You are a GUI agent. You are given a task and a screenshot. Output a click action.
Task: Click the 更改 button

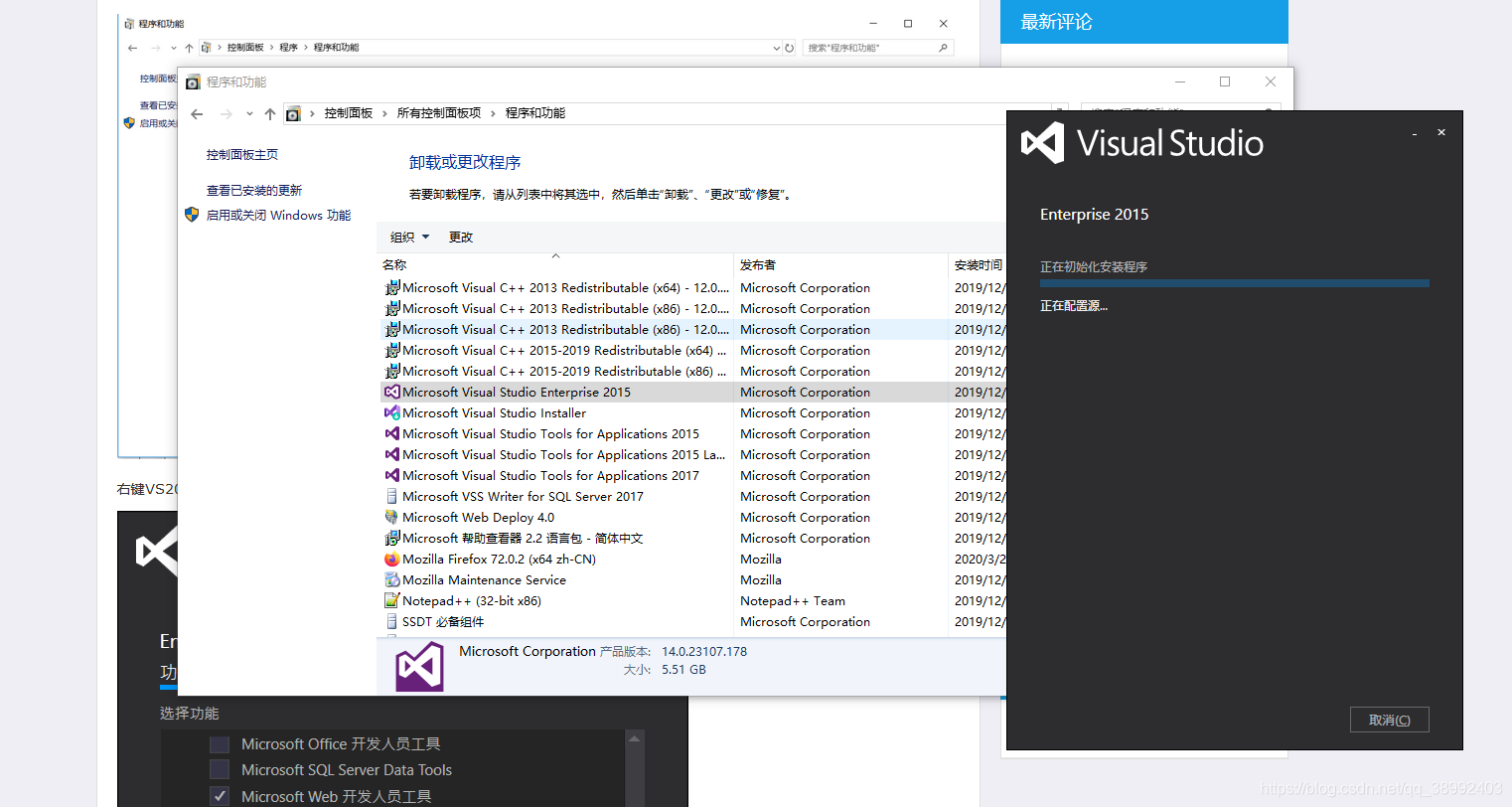point(461,237)
